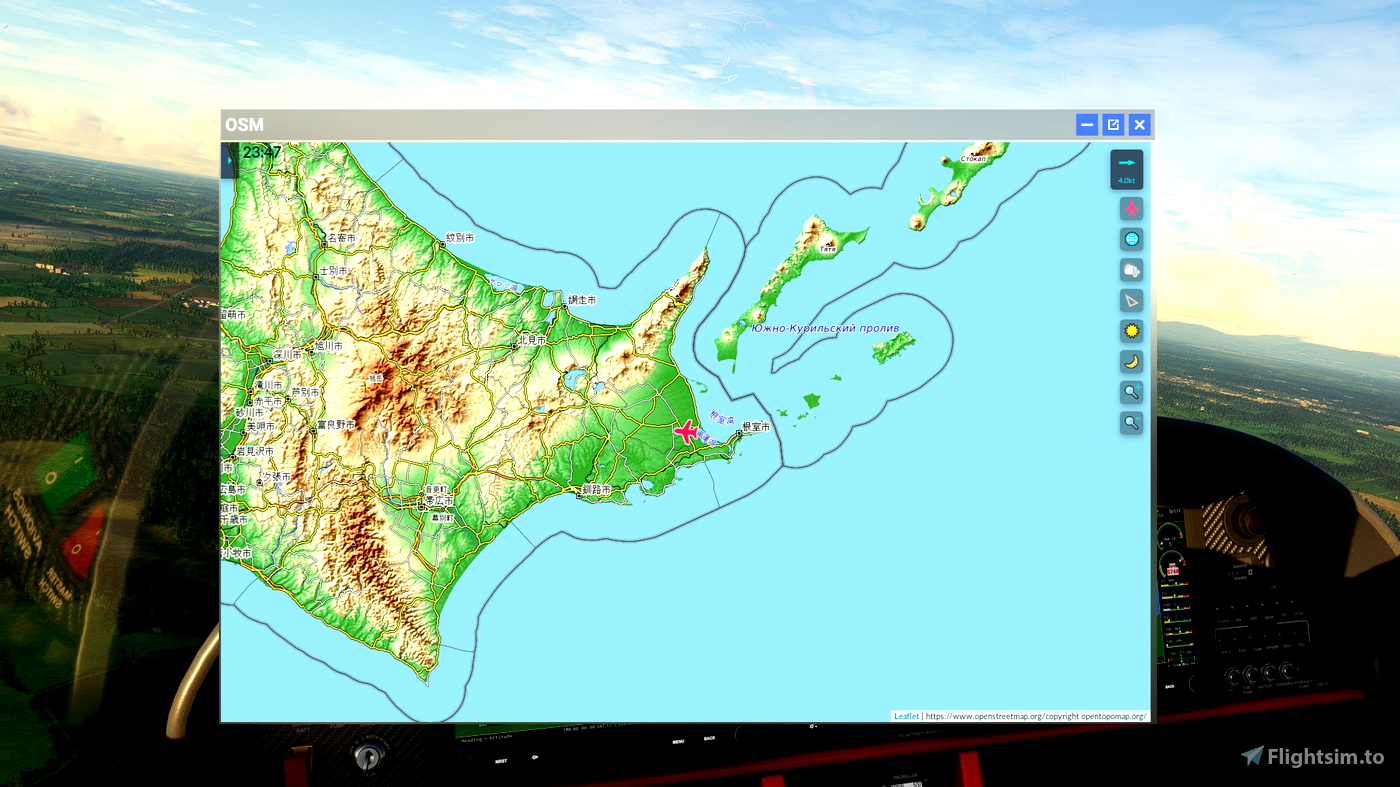Center map on aircraft using pink plane button
Viewport: 1400px width, 787px height.
1131,209
